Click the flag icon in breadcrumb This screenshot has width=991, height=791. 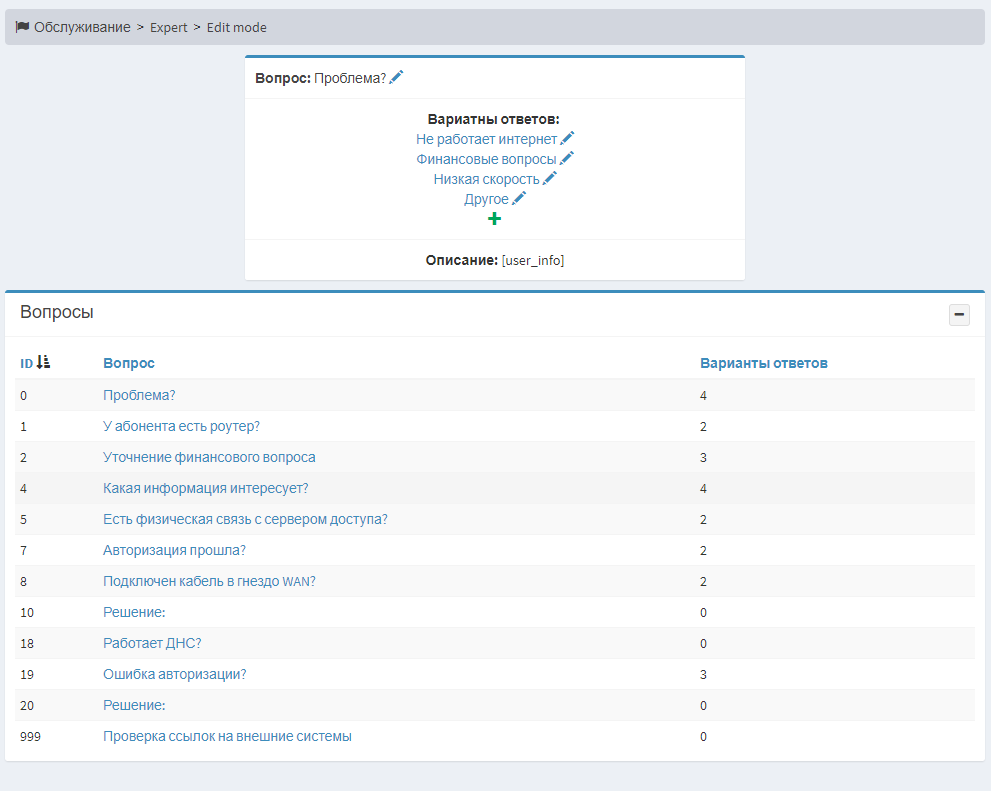pyautogui.click(x=22, y=27)
